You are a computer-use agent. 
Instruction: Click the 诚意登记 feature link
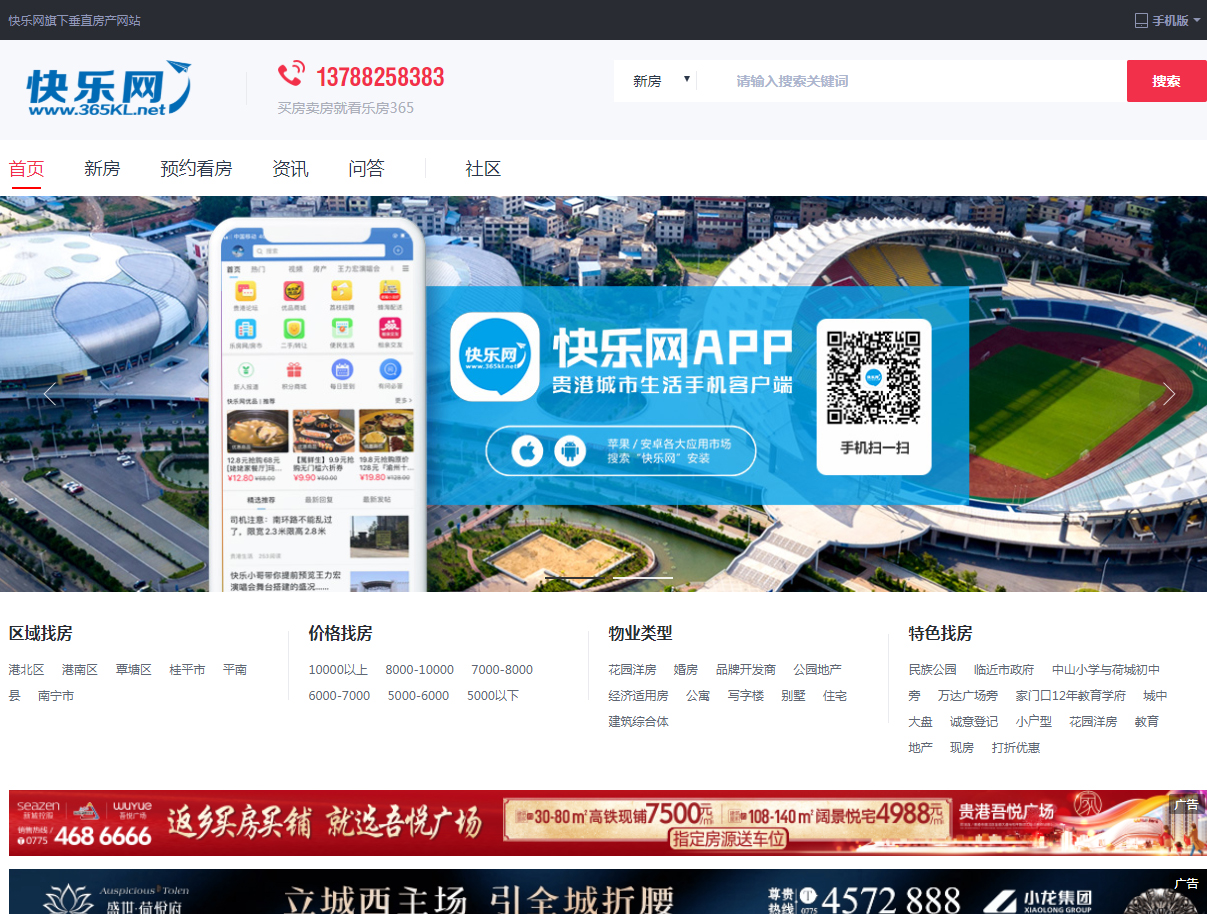[x=974, y=721]
